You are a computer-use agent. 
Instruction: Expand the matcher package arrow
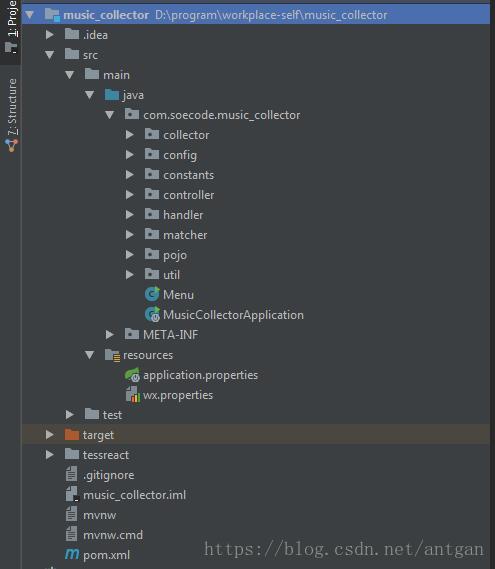click(130, 235)
